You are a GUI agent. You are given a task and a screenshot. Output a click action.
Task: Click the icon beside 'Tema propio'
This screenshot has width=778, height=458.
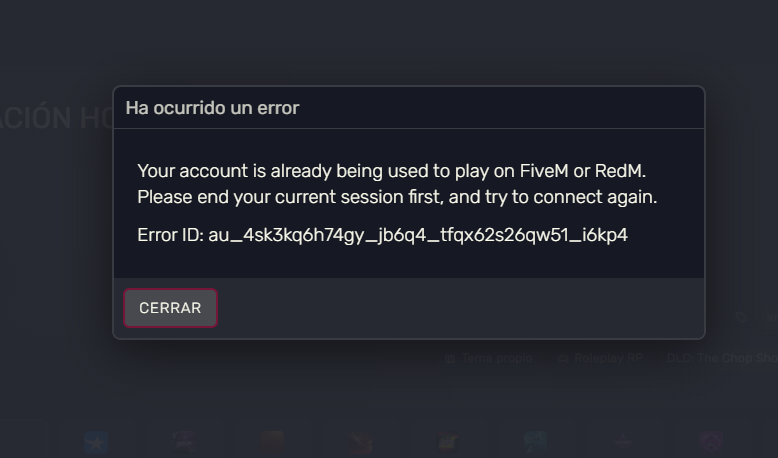[450, 358]
